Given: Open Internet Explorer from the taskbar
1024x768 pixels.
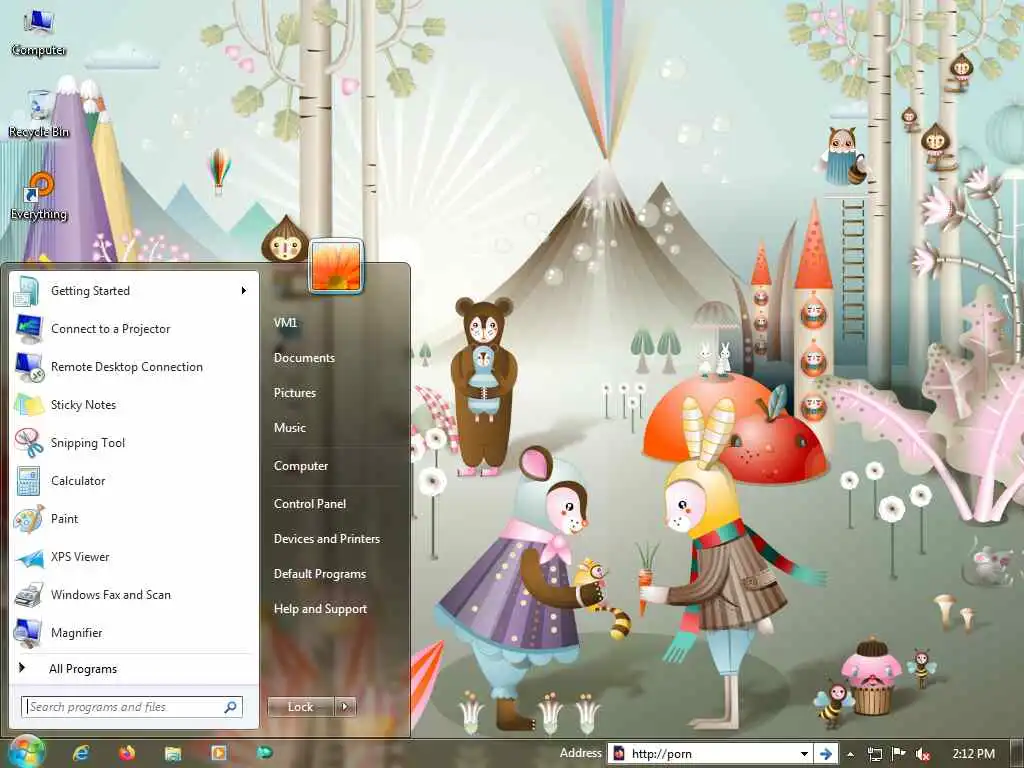Looking at the screenshot, I should pyautogui.click(x=81, y=753).
